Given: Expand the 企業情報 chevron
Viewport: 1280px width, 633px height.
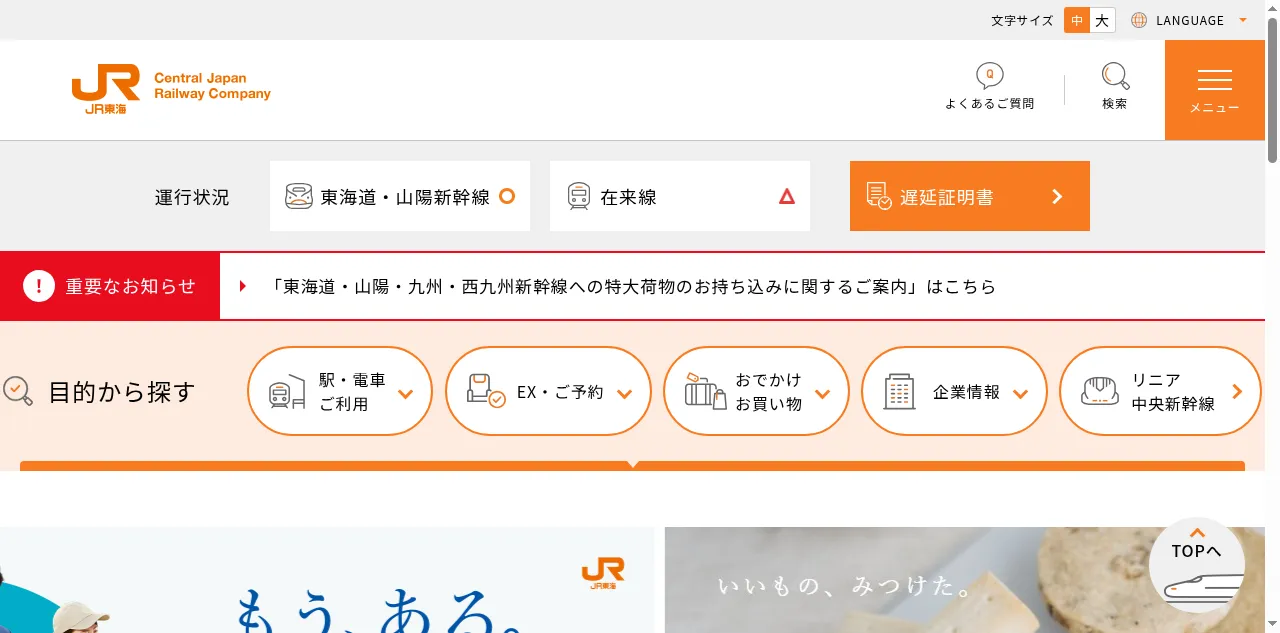Looking at the screenshot, I should click(1021, 393).
